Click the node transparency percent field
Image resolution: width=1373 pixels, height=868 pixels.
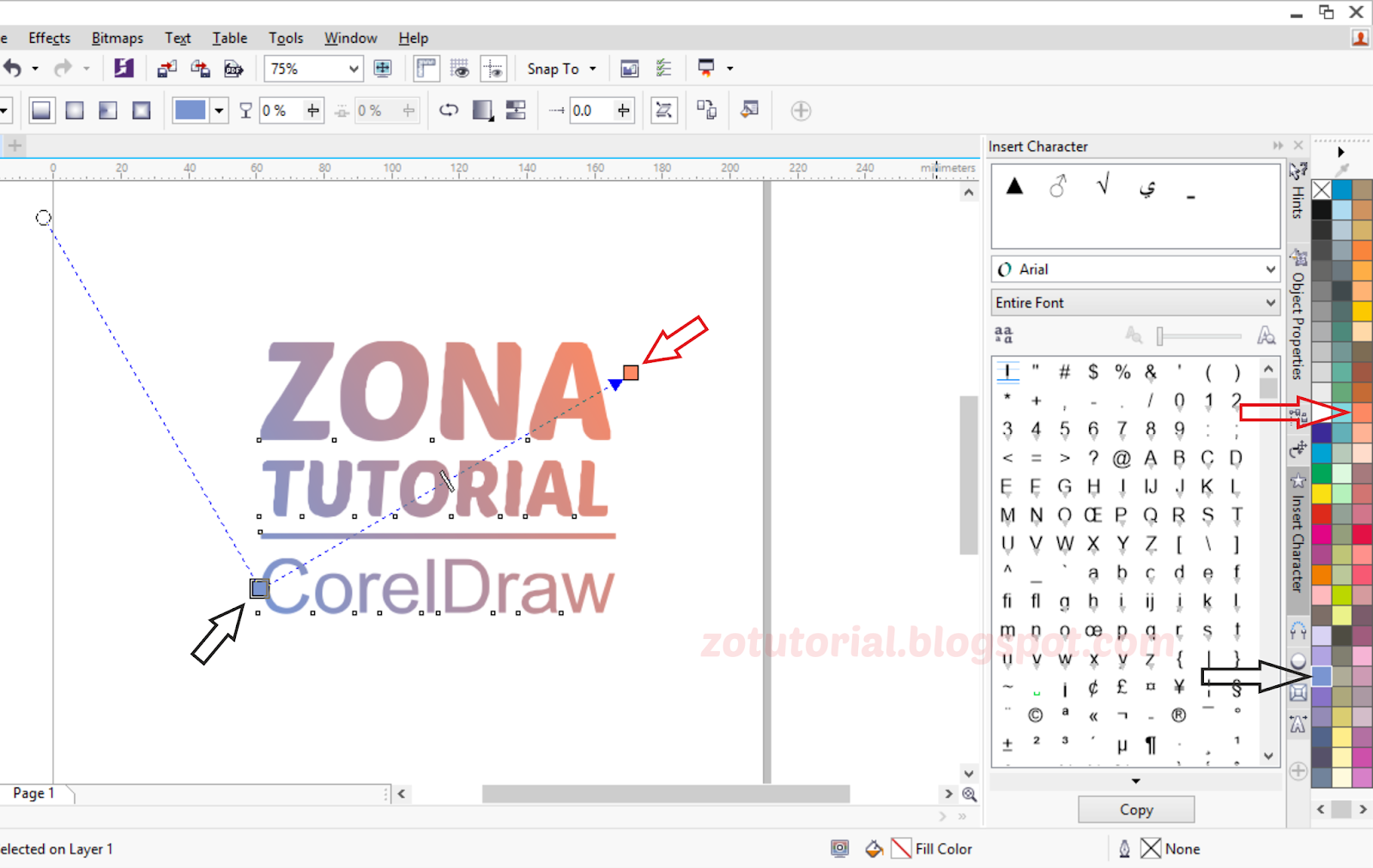click(282, 111)
